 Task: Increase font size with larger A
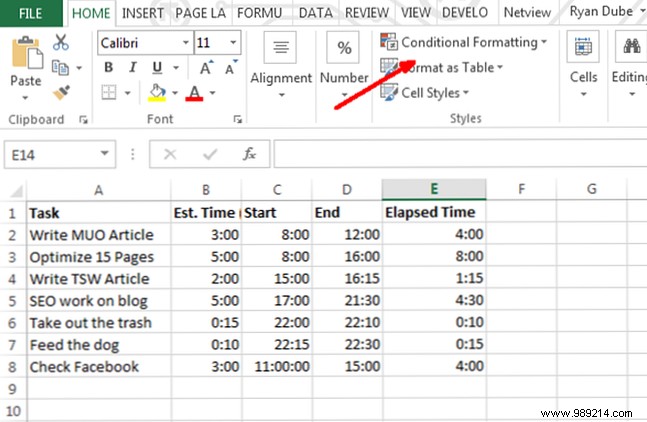coord(206,67)
